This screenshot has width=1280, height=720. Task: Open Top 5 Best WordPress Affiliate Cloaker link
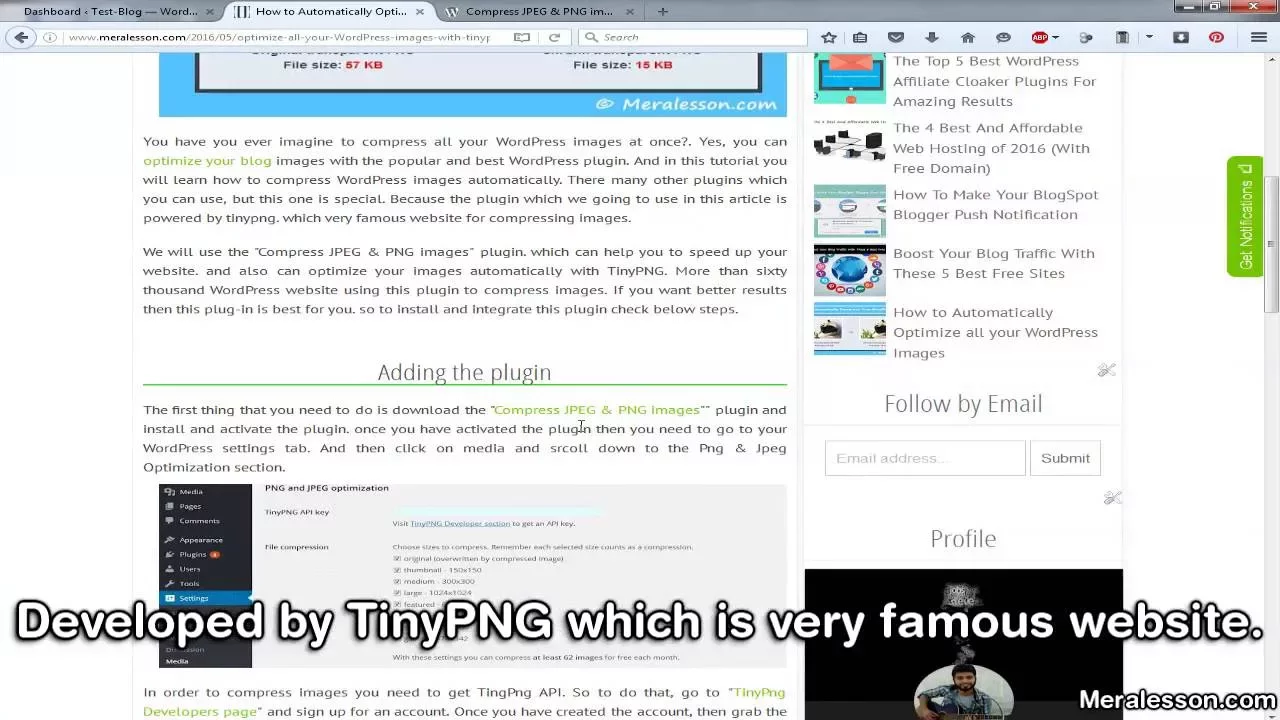pyautogui.click(x=994, y=81)
